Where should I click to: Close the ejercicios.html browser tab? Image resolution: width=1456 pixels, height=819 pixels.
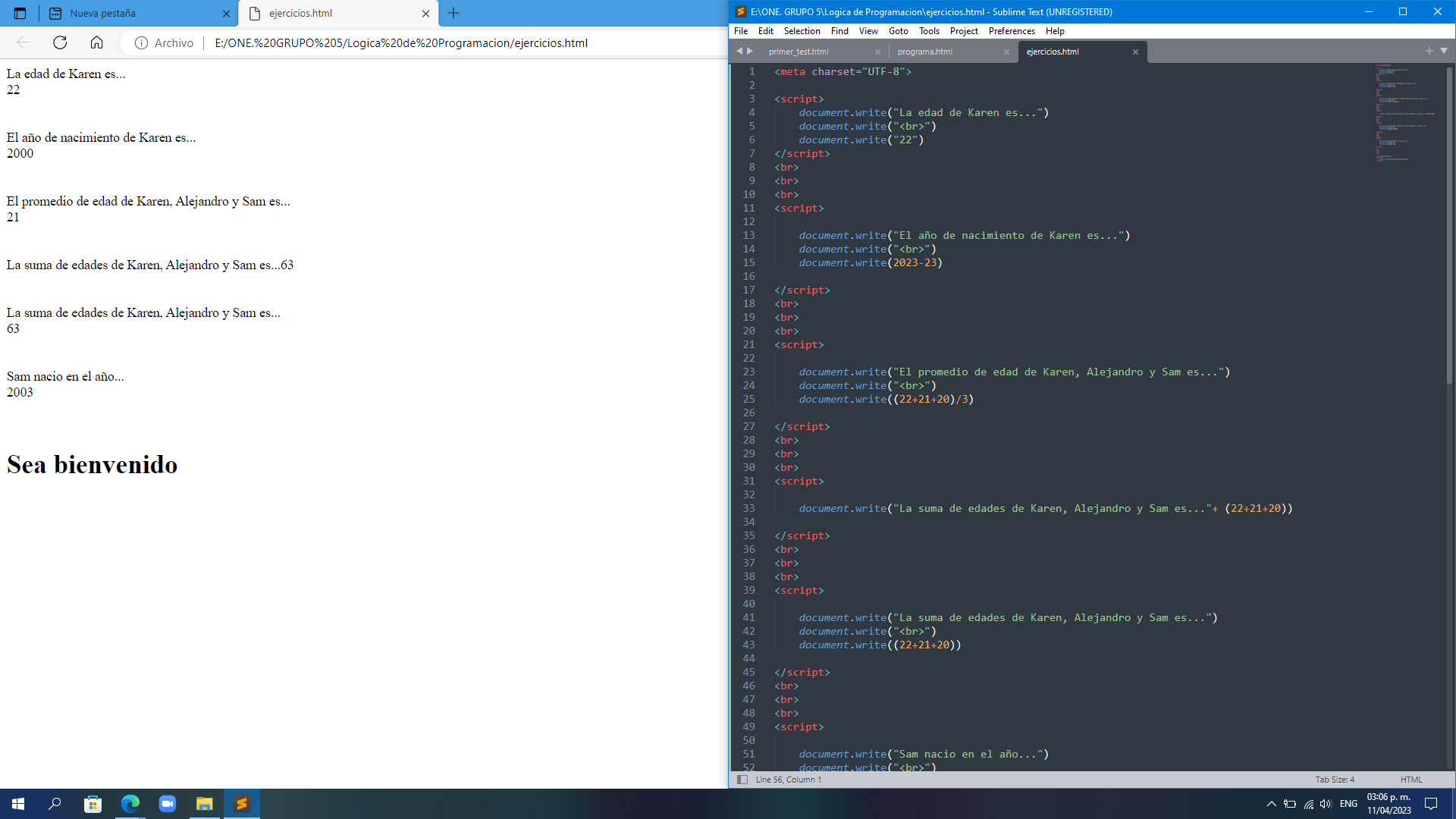tap(425, 14)
